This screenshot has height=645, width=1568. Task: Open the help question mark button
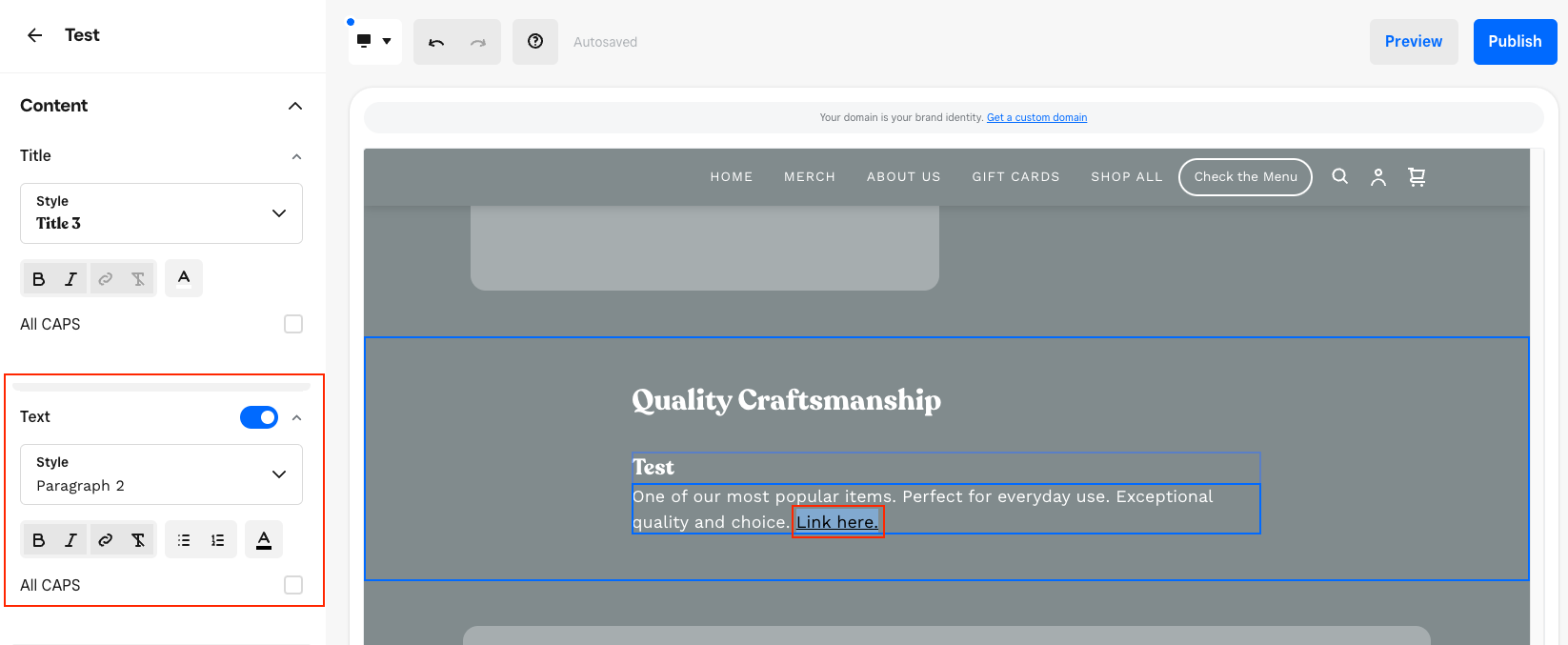coord(535,42)
